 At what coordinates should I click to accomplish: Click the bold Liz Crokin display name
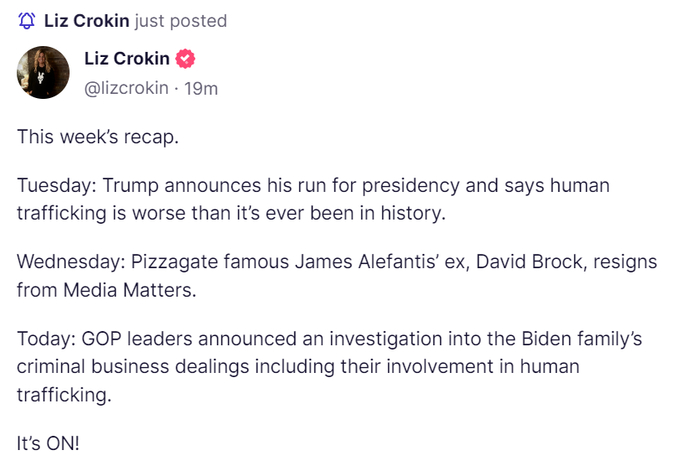click(x=134, y=59)
